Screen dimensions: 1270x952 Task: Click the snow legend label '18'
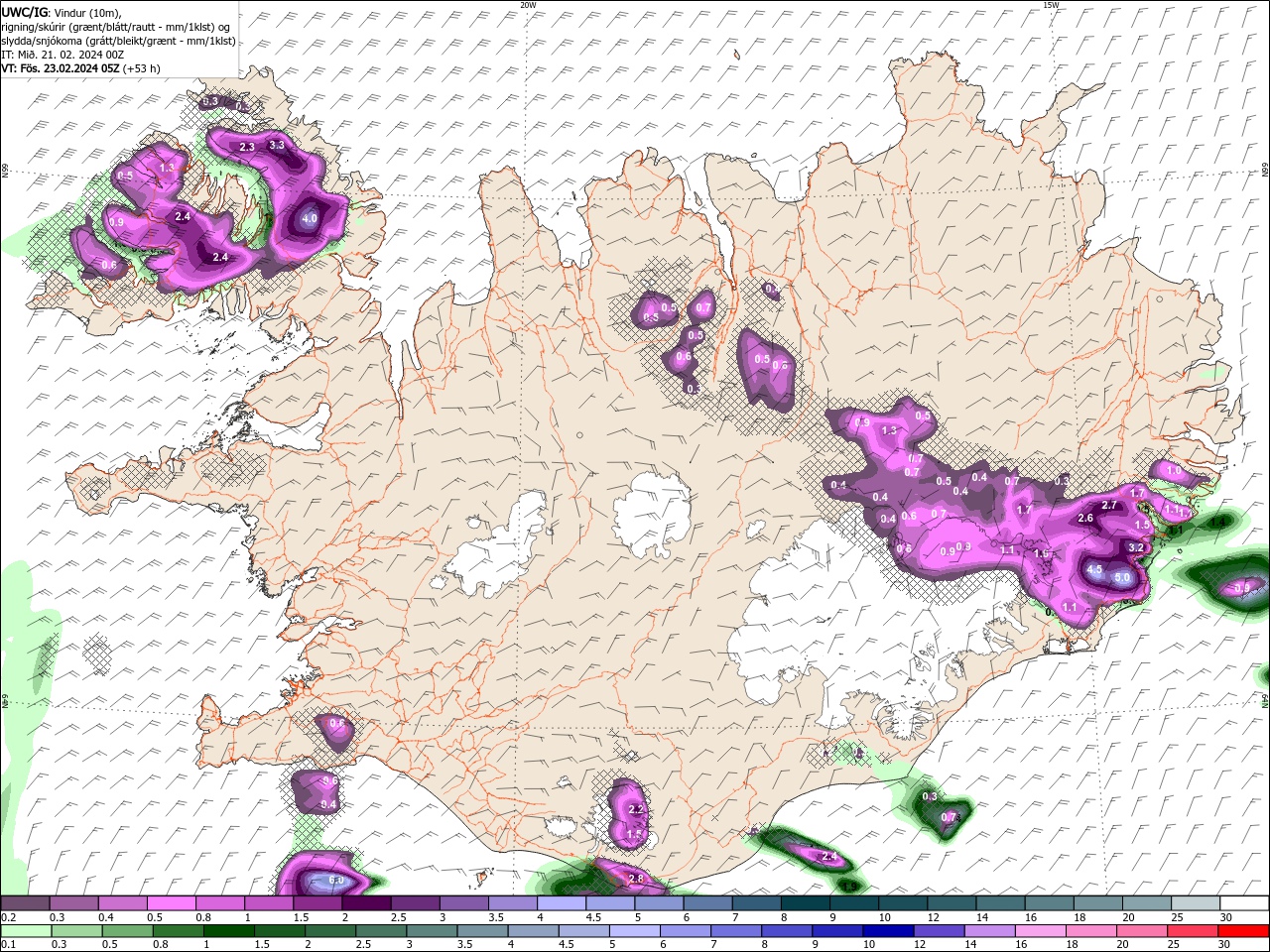pyautogui.click(x=1080, y=917)
